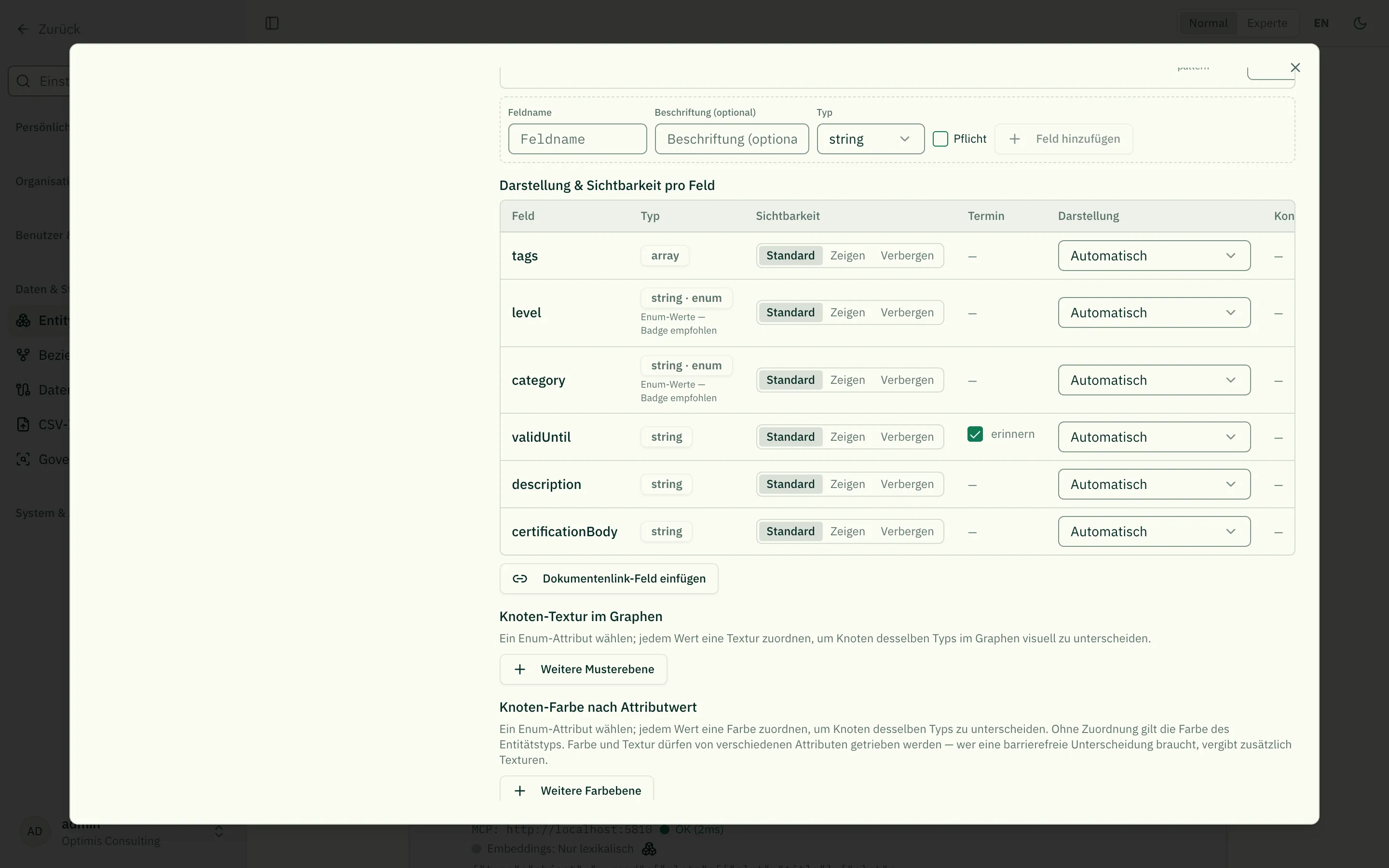Click the embeddings status icon
The image size is (1389, 868).
pos(649,849)
